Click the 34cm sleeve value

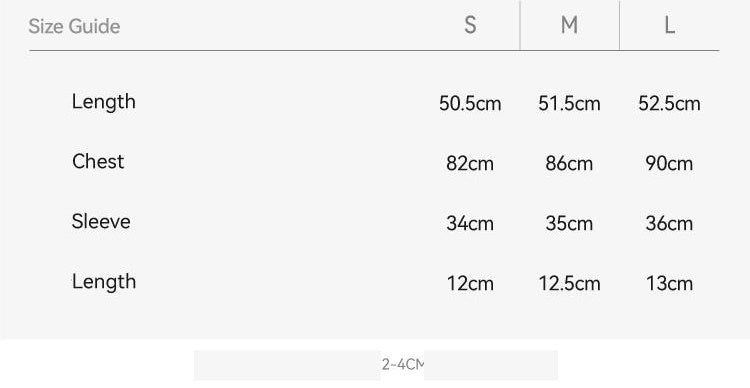coord(470,223)
